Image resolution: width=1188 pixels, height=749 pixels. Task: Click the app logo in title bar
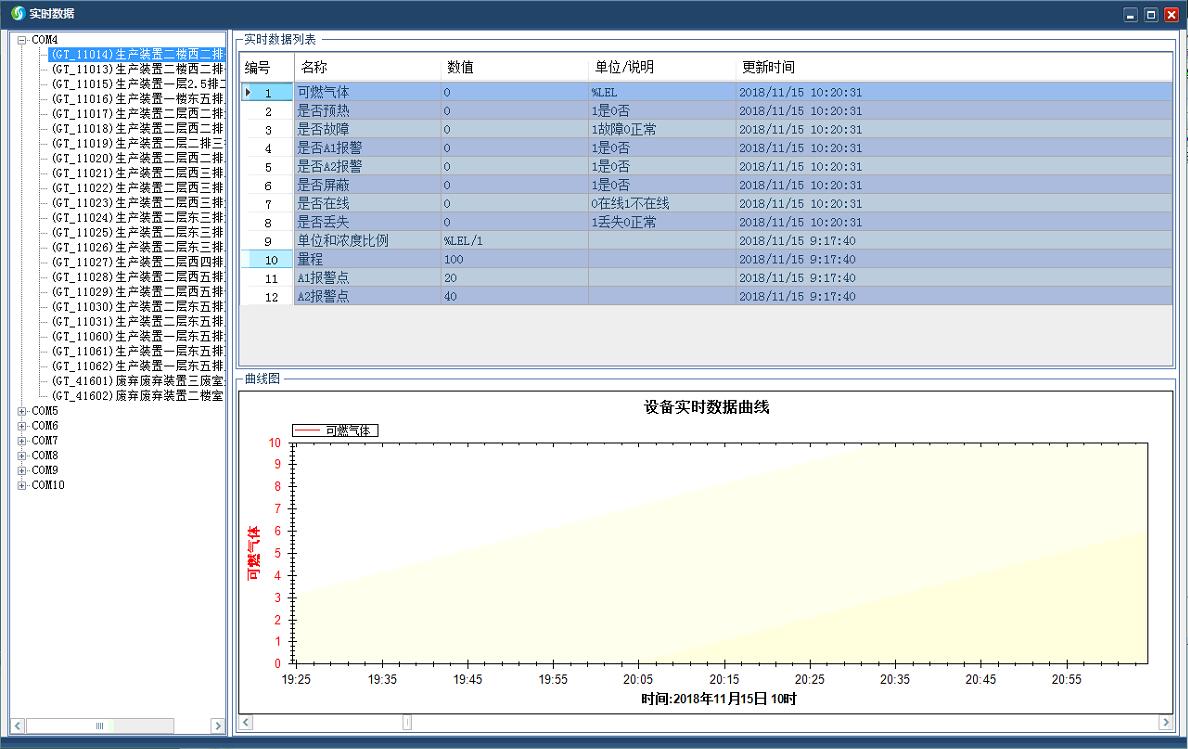pos(17,13)
